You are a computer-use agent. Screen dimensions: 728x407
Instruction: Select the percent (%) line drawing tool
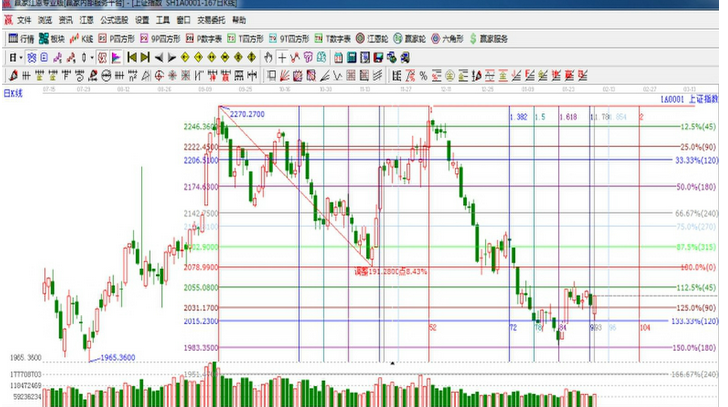[x=424, y=75]
